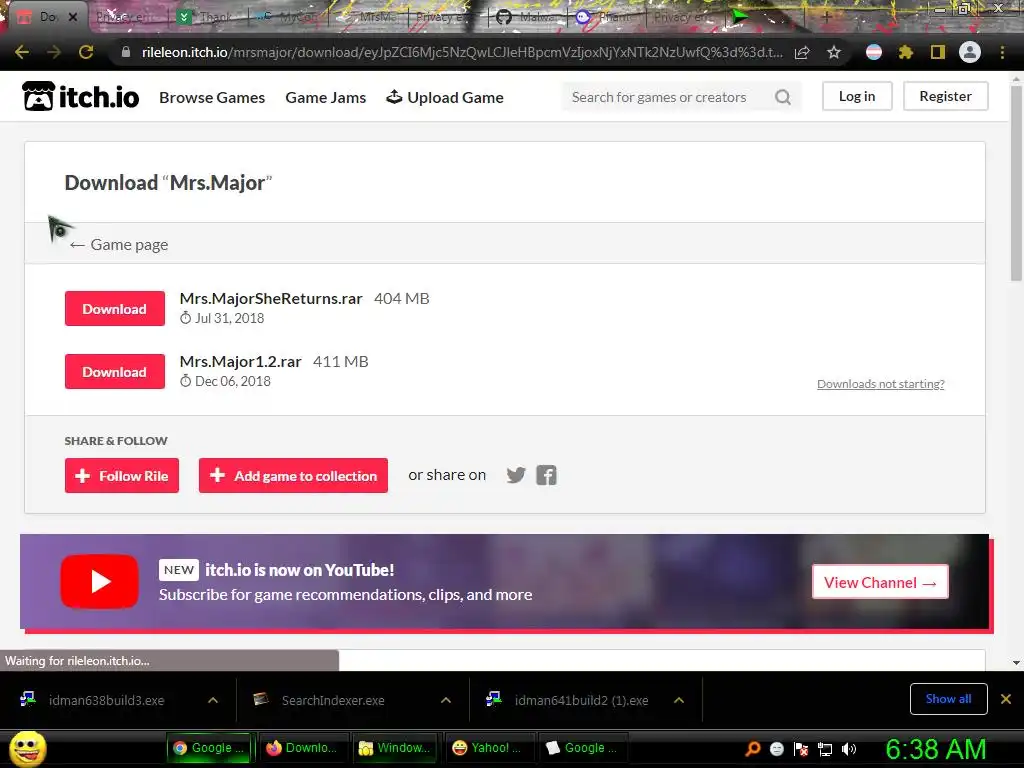
Task: Click the Downloads not starting? link
Action: (x=880, y=384)
